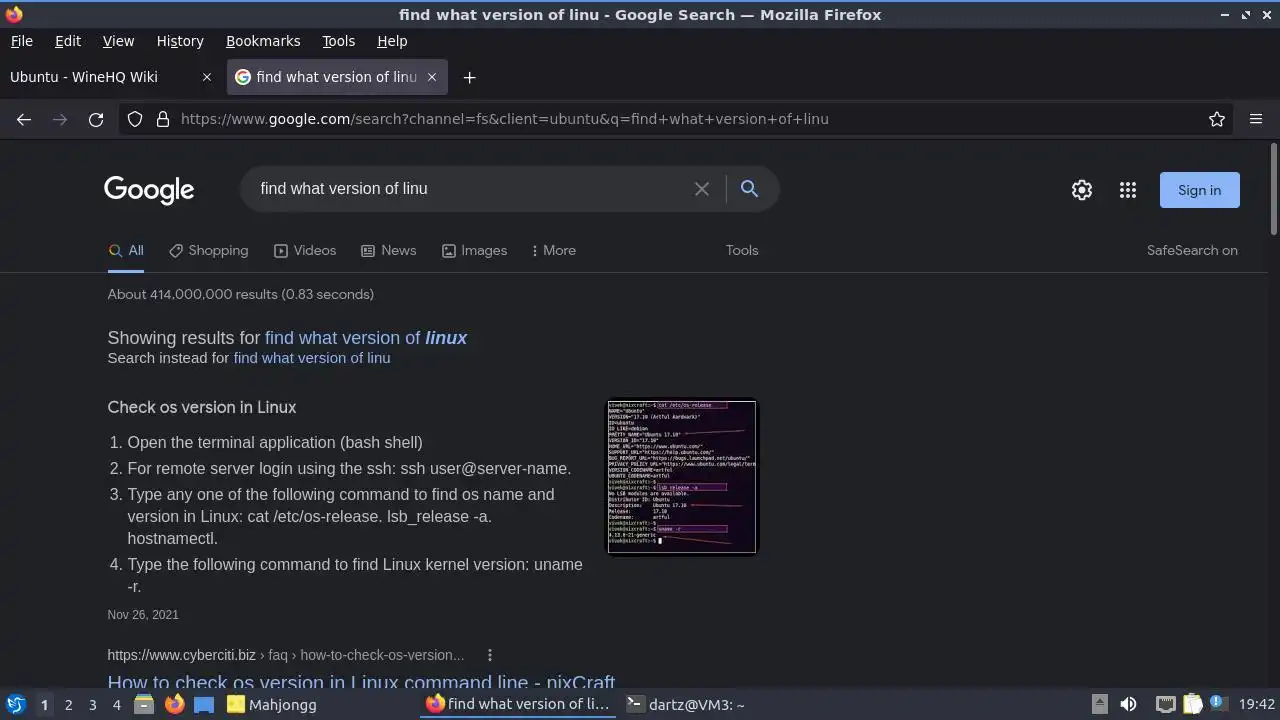Viewport: 1280px width, 720px height.
Task: Click the terminal screenshot thumbnail
Action: click(x=682, y=476)
